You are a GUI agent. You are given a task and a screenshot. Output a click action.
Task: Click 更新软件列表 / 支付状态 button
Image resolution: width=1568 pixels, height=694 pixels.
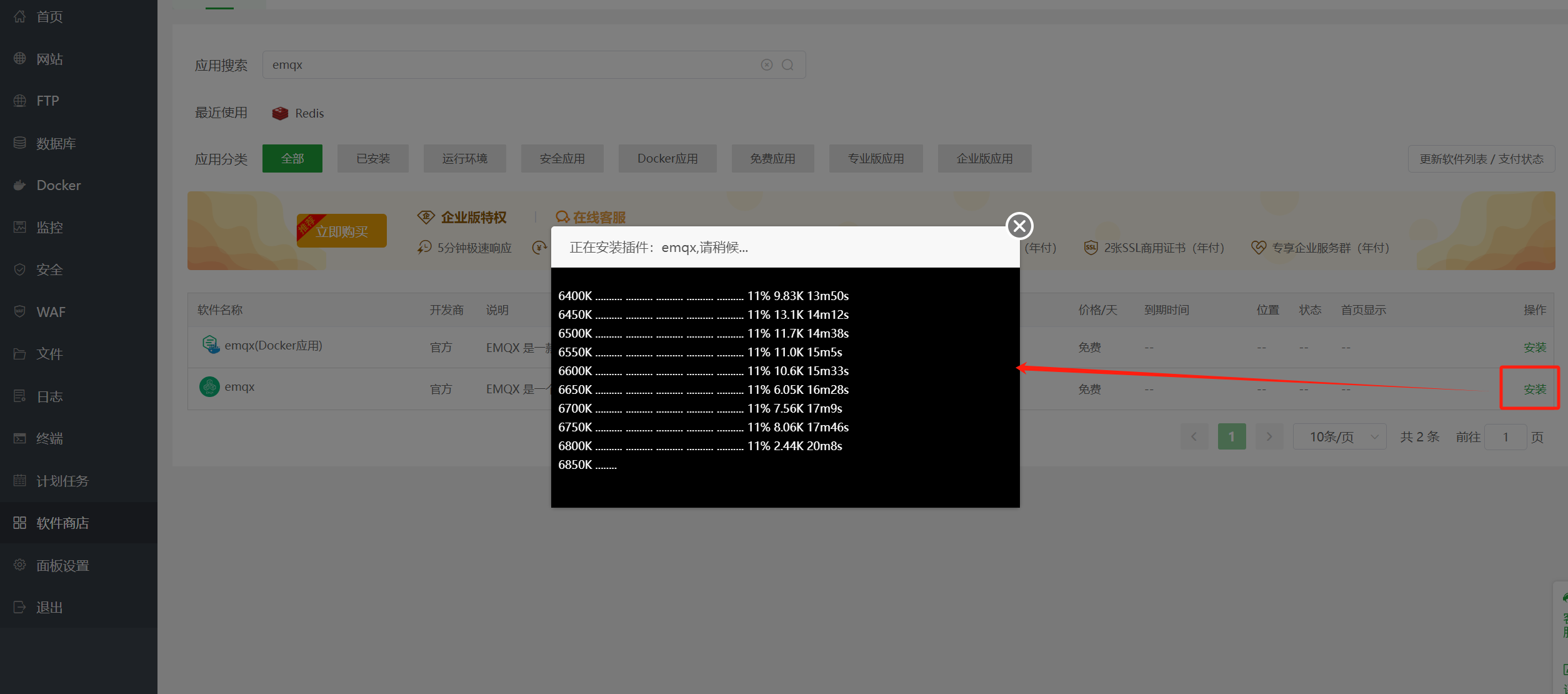pyautogui.click(x=1481, y=159)
